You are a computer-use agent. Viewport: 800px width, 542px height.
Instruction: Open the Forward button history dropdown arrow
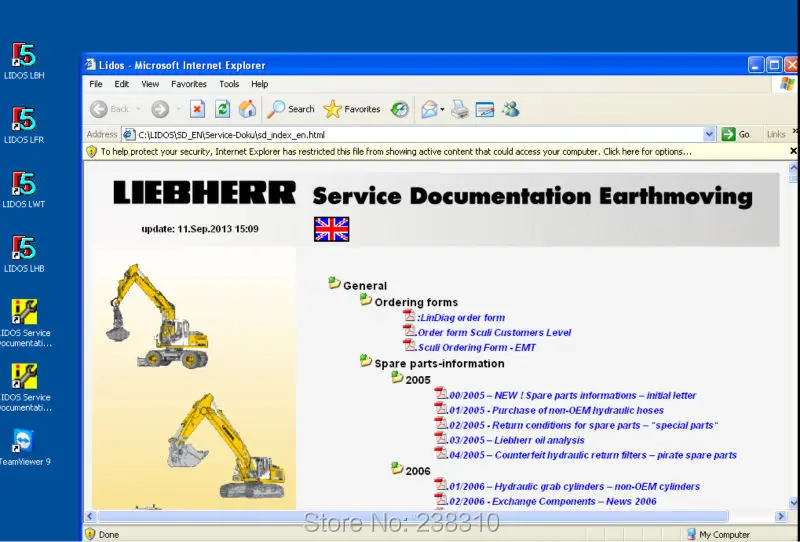[x=178, y=109]
